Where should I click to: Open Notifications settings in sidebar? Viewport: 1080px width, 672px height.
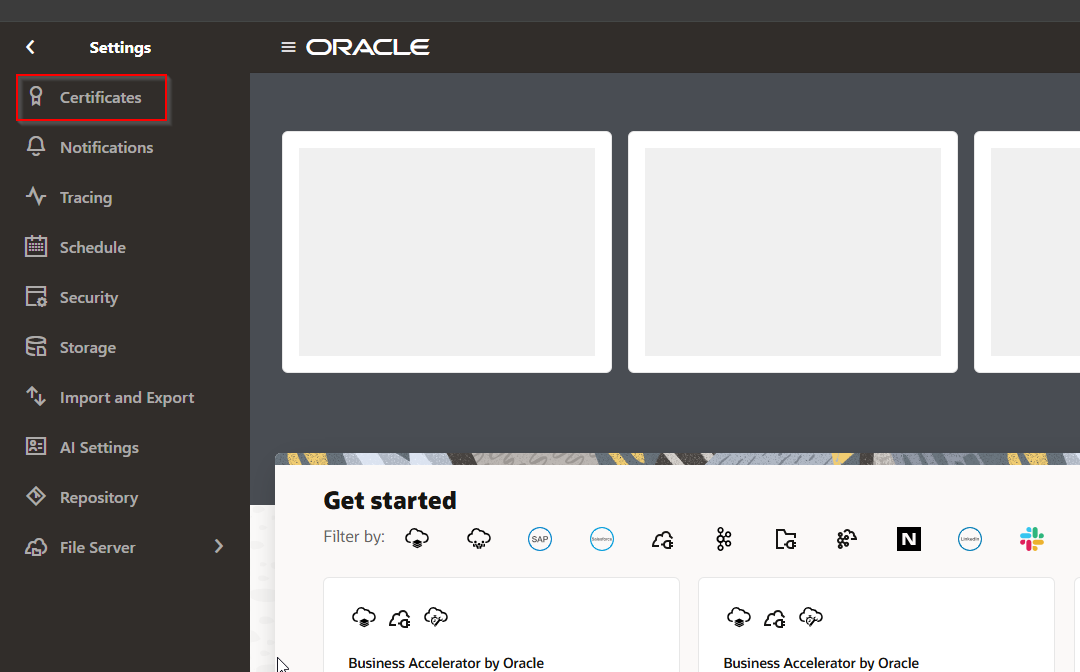coord(106,148)
